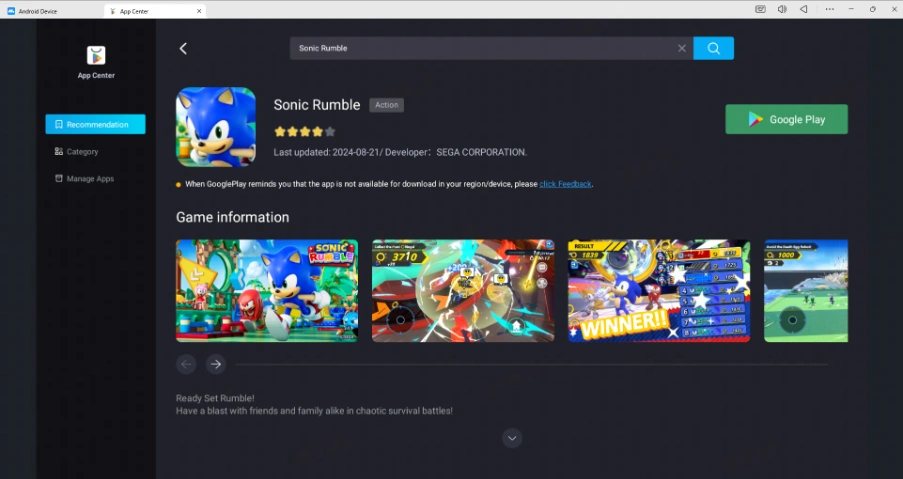Close the App Center tab

tap(199, 11)
